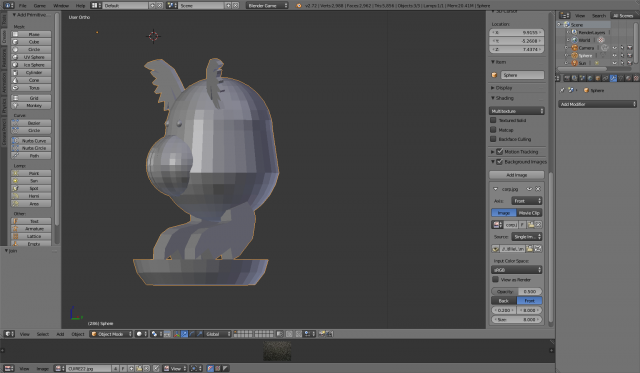Screen dimensions: 640x373
Task: Open the Multitexture shading dropdown
Action: click(x=517, y=111)
